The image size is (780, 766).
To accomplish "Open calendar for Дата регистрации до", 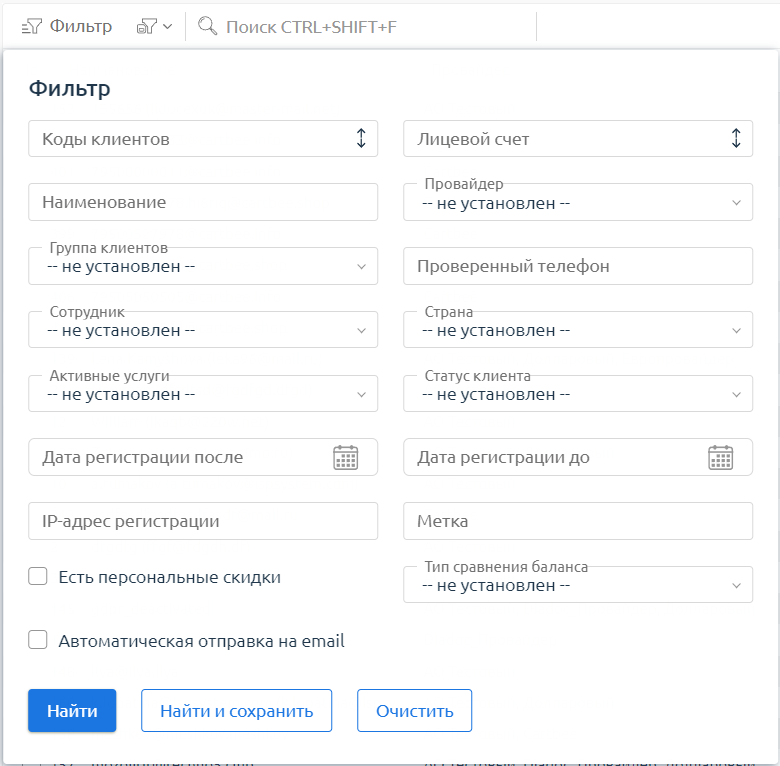I will pyautogui.click(x=720, y=458).
